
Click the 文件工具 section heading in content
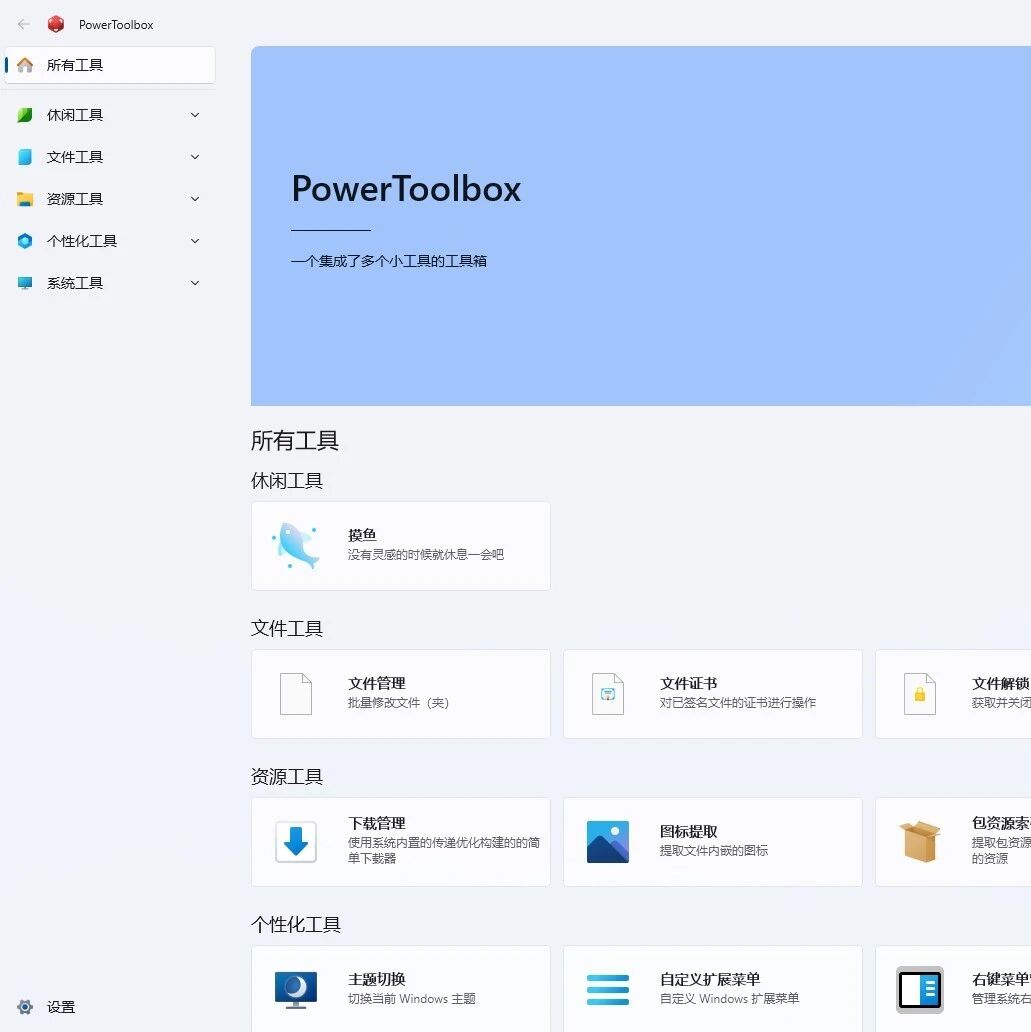click(x=287, y=629)
